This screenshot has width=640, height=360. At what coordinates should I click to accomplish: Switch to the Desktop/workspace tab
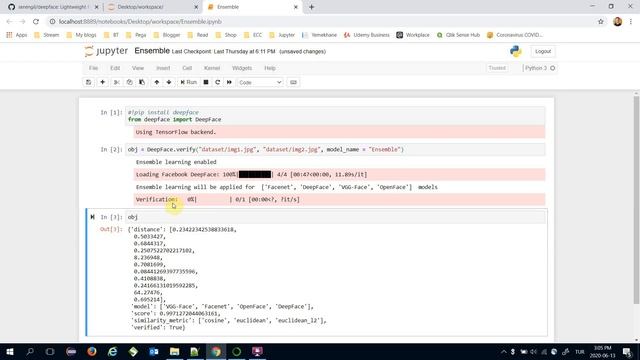153,7
